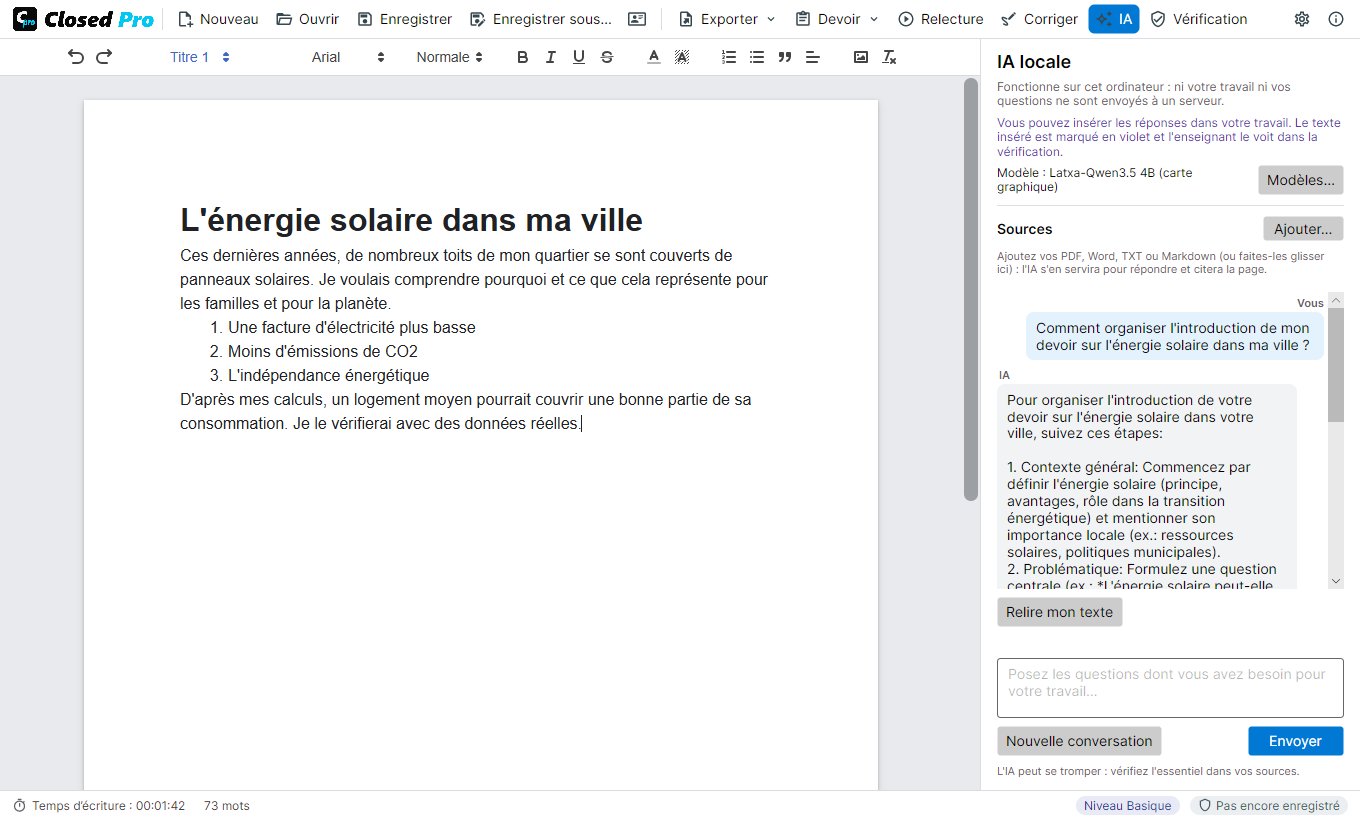The height and width of the screenshot is (820, 1360).
Task: Start a Nouvelle conversation
Action: pos(1079,741)
